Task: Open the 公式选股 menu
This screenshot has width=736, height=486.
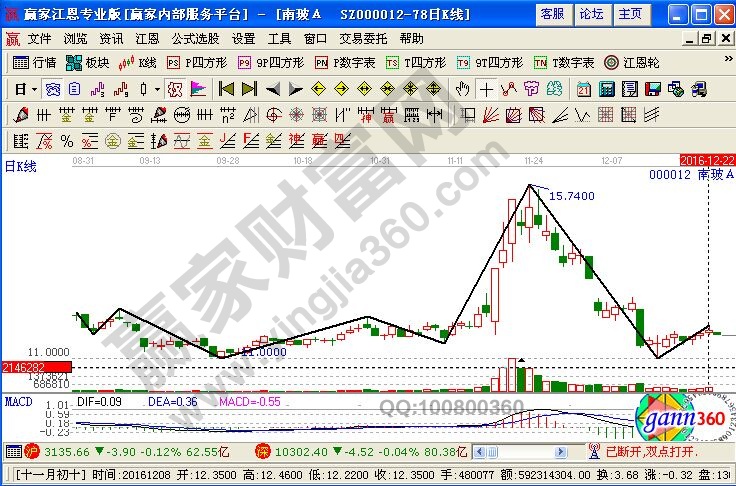Action: [195, 38]
